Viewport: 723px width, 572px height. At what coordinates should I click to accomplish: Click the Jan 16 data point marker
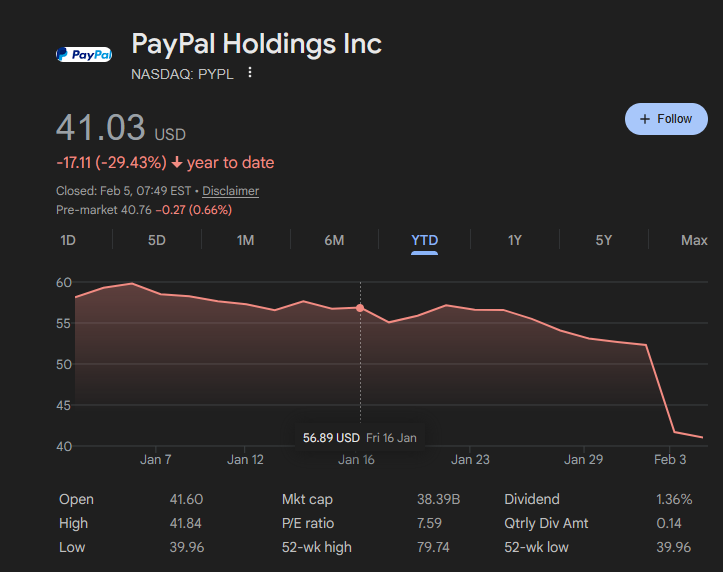coord(360,308)
